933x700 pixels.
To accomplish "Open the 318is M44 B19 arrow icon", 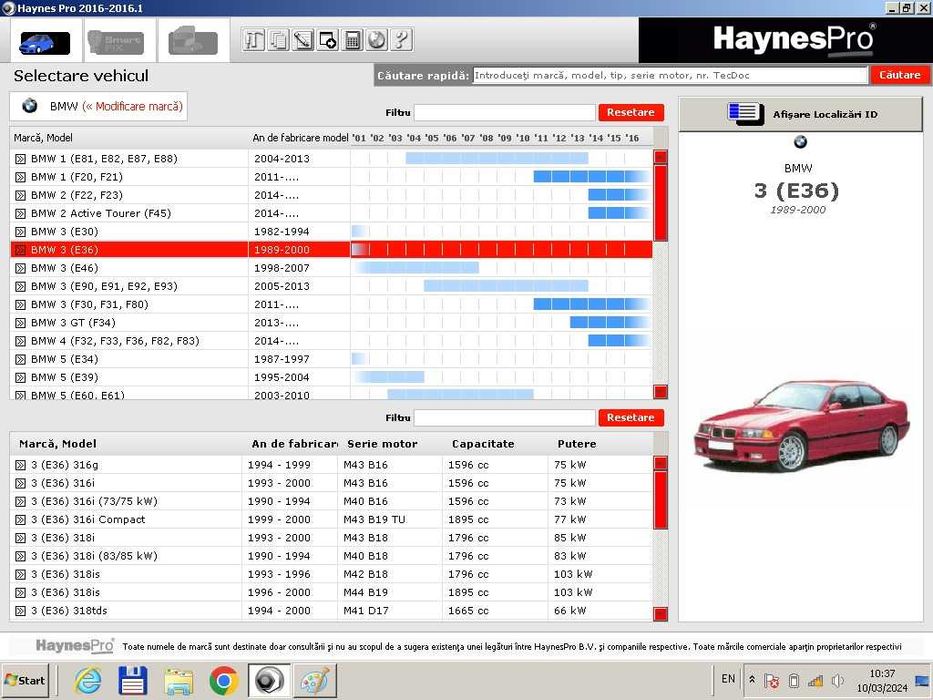I will [x=20, y=592].
